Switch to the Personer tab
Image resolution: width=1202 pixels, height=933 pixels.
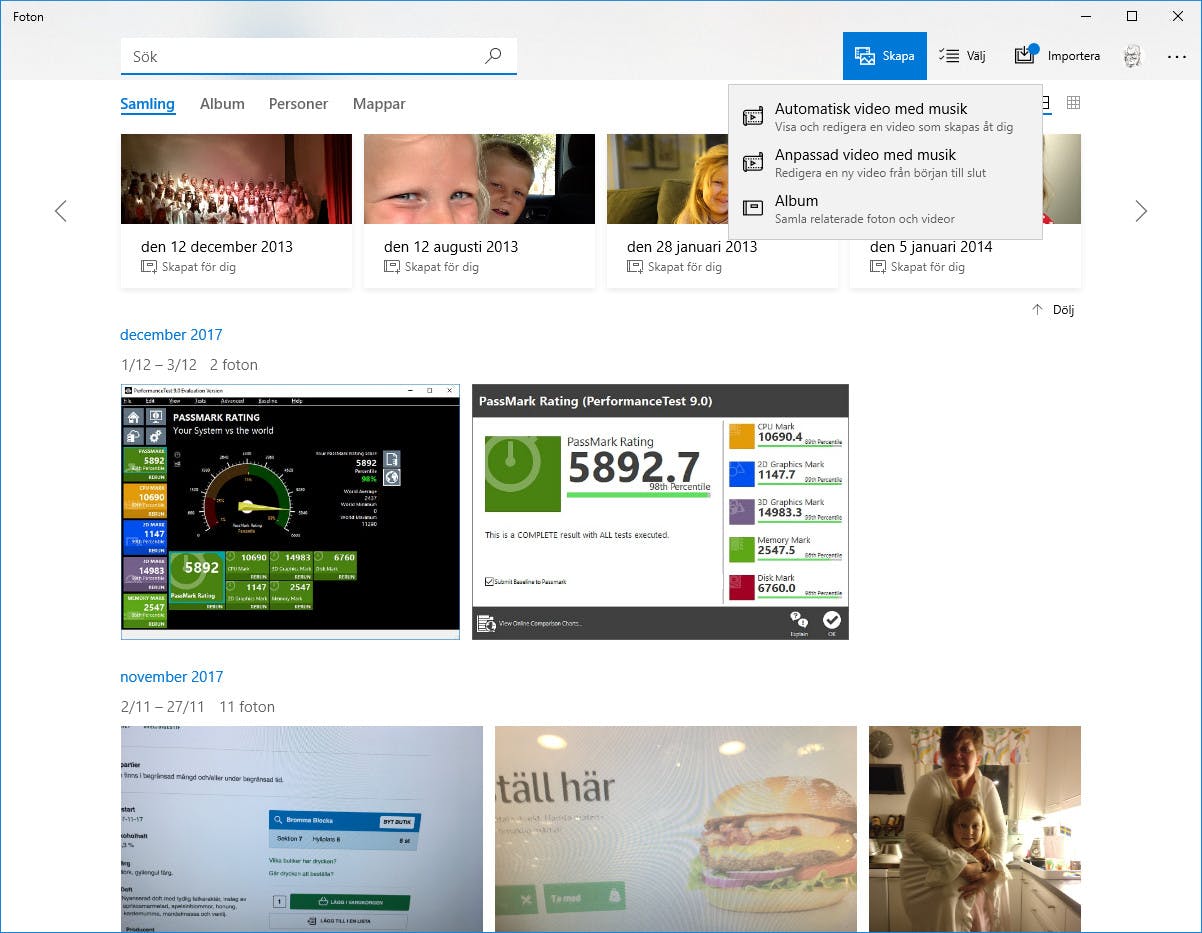point(298,104)
